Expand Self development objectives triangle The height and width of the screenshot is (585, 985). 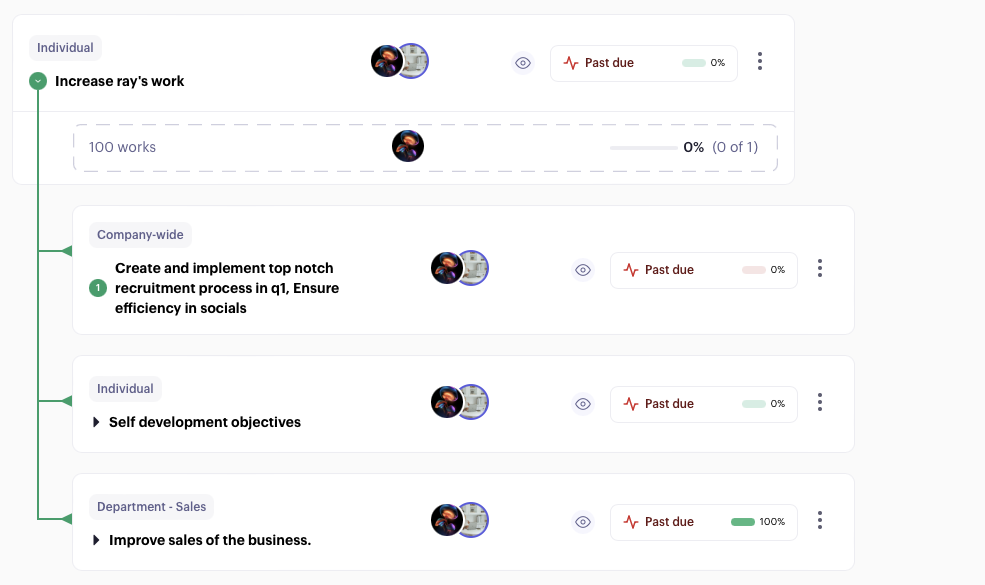(x=96, y=422)
